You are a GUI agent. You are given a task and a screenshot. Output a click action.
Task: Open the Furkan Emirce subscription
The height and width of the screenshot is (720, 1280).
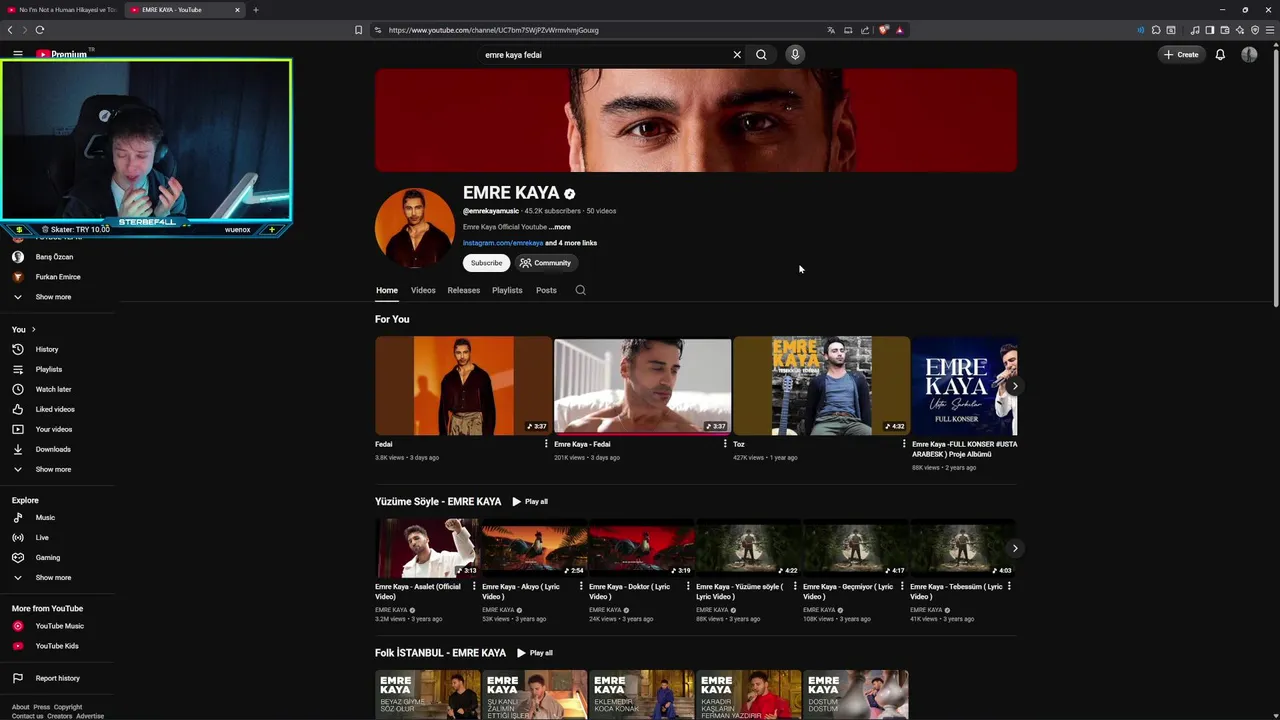(x=58, y=277)
